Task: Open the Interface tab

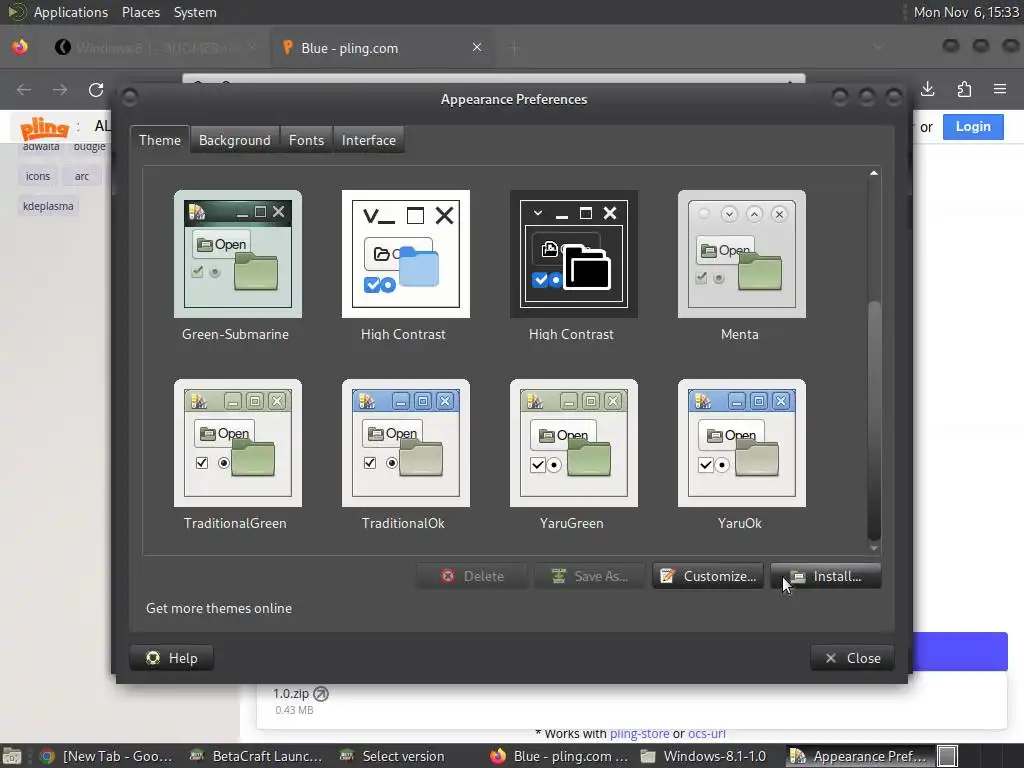Action: [x=369, y=140]
